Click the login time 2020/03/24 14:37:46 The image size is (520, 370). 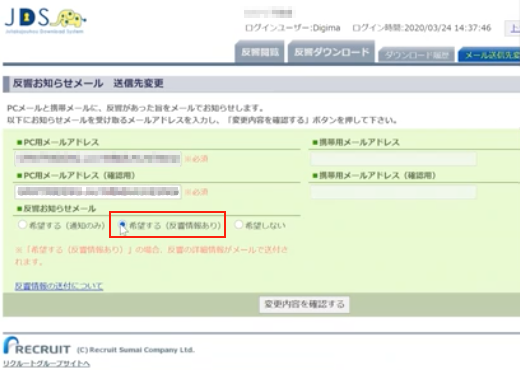click(422, 28)
